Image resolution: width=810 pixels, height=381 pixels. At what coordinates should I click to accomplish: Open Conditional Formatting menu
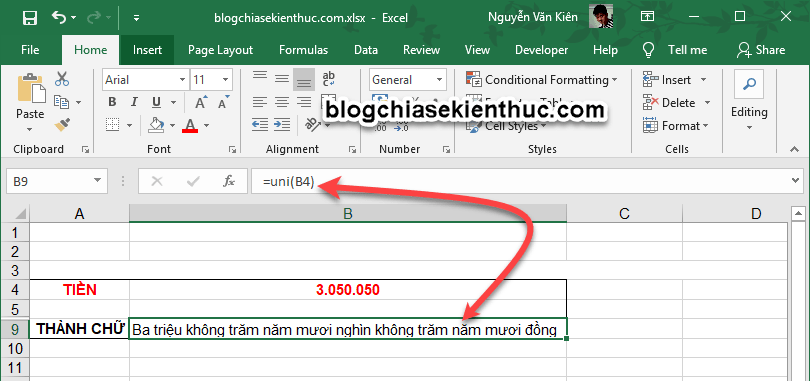[x=541, y=80]
